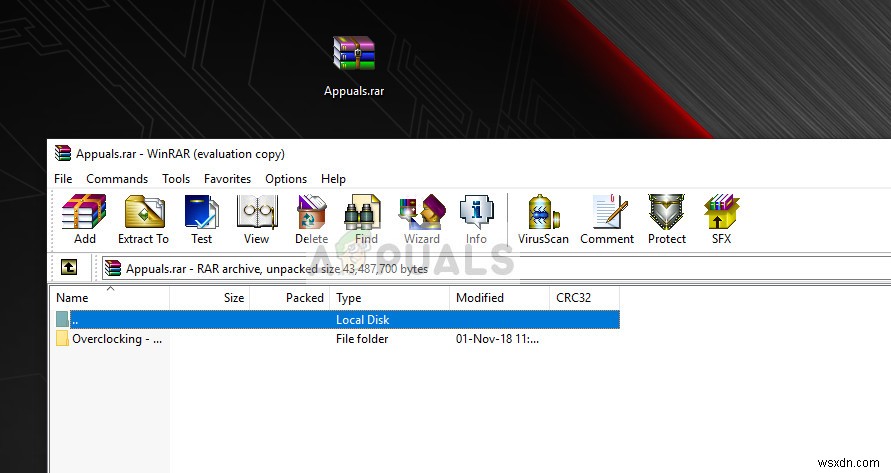Open the View file tool

coord(257,219)
